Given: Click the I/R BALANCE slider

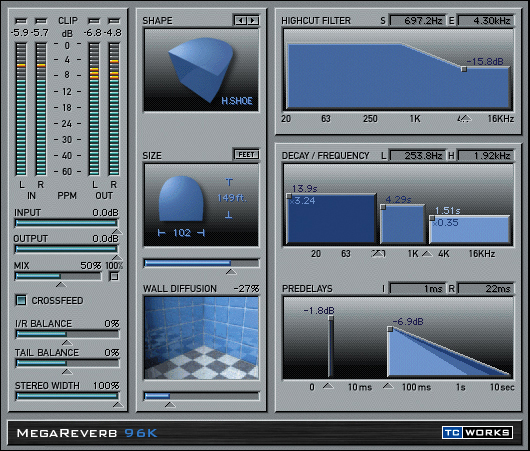Looking at the screenshot, I should tap(67, 334).
